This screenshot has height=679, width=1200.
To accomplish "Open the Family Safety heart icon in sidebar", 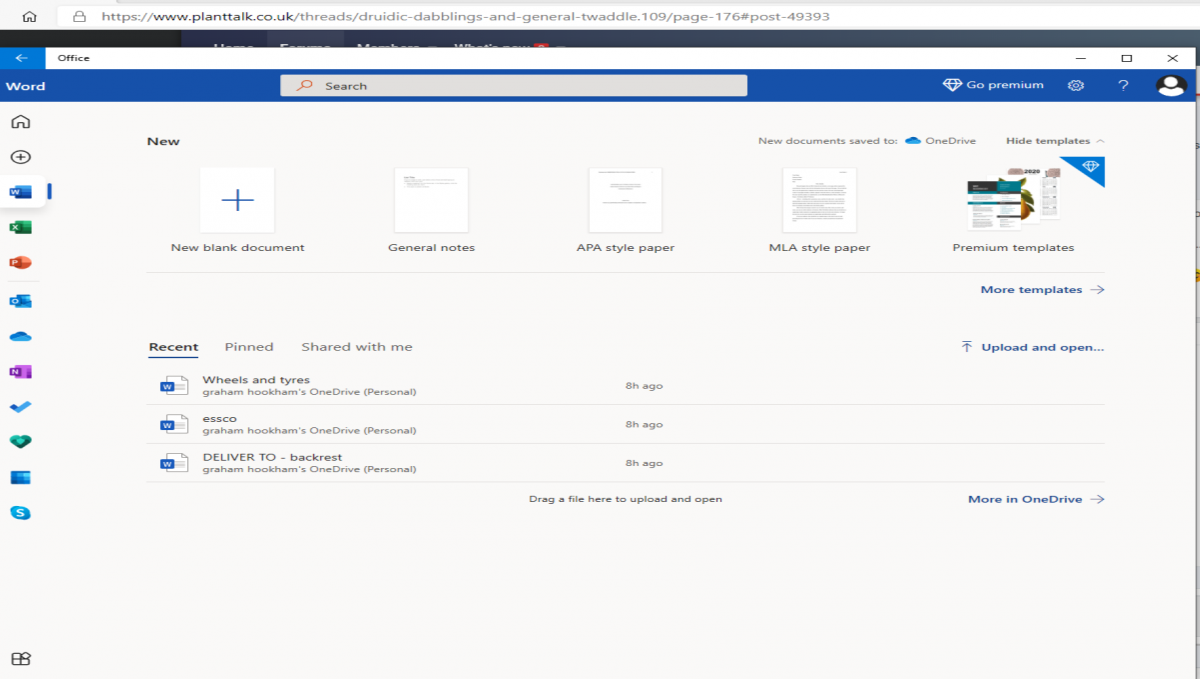I will 20,442.
